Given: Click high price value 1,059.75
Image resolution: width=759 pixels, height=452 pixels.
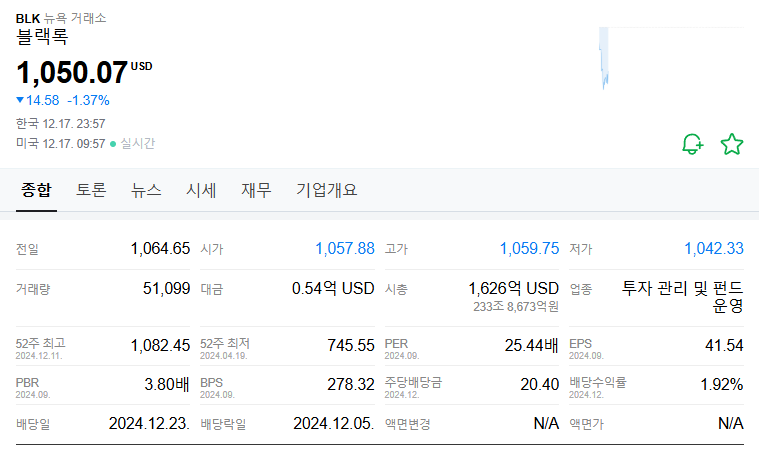Looking at the screenshot, I should 529,249.
